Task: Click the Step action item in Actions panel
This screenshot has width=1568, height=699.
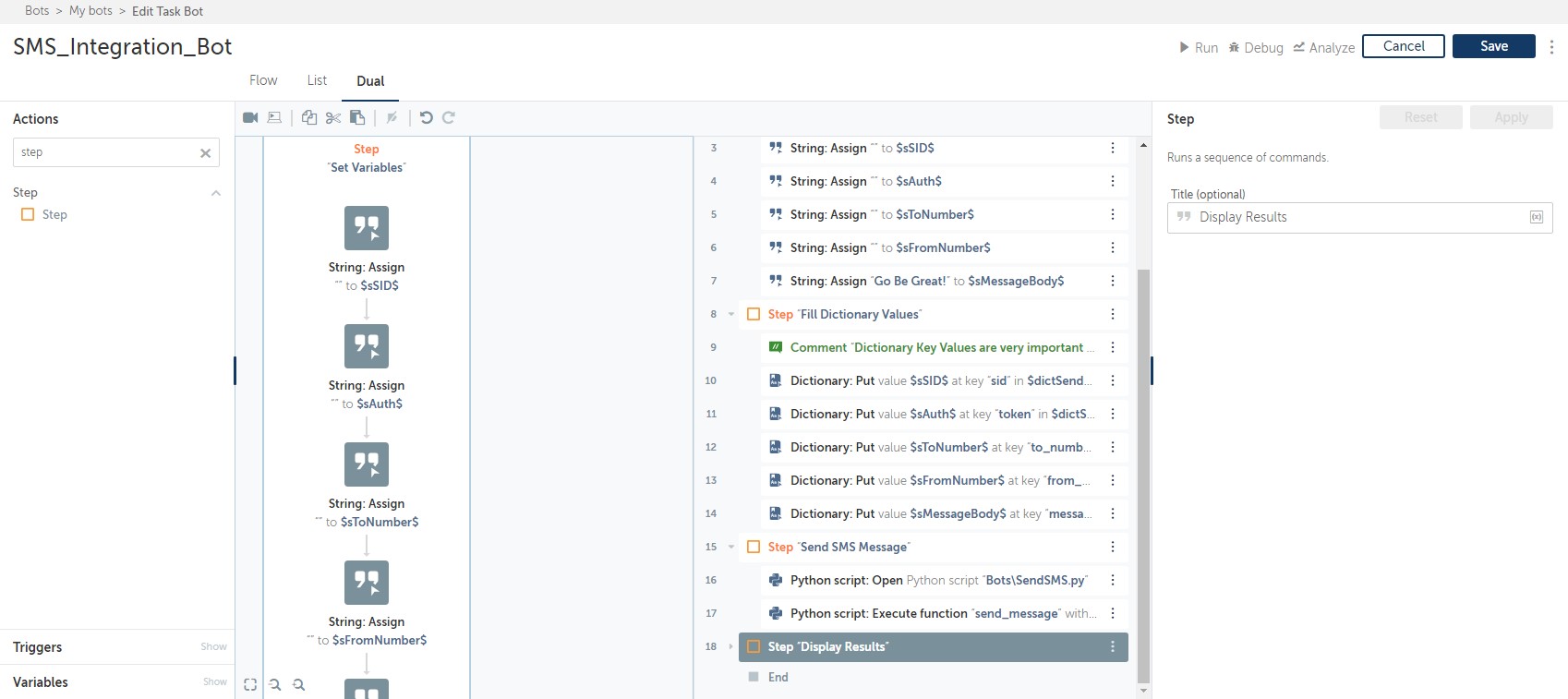Action: [x=54, y=214]
